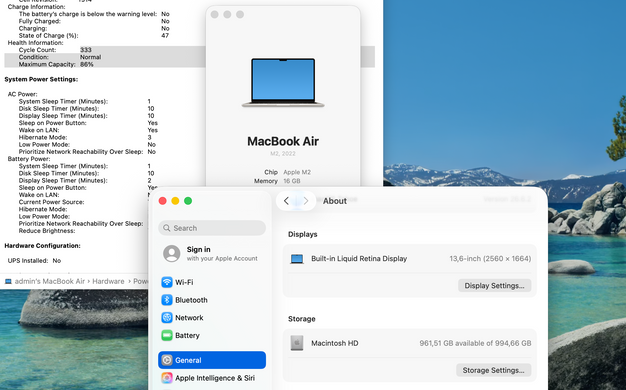626x390 pixels.
Task: Click the Macintosh HD drive icon
Action: point(297,343)
